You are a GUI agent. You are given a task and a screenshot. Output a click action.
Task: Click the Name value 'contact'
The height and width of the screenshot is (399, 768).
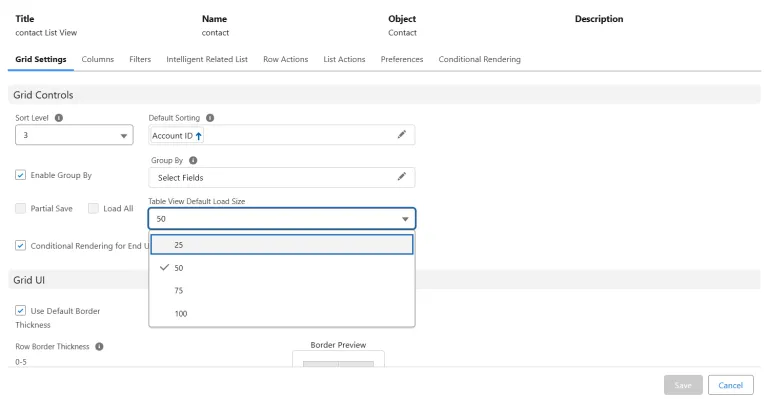click(x=215, y=33)
